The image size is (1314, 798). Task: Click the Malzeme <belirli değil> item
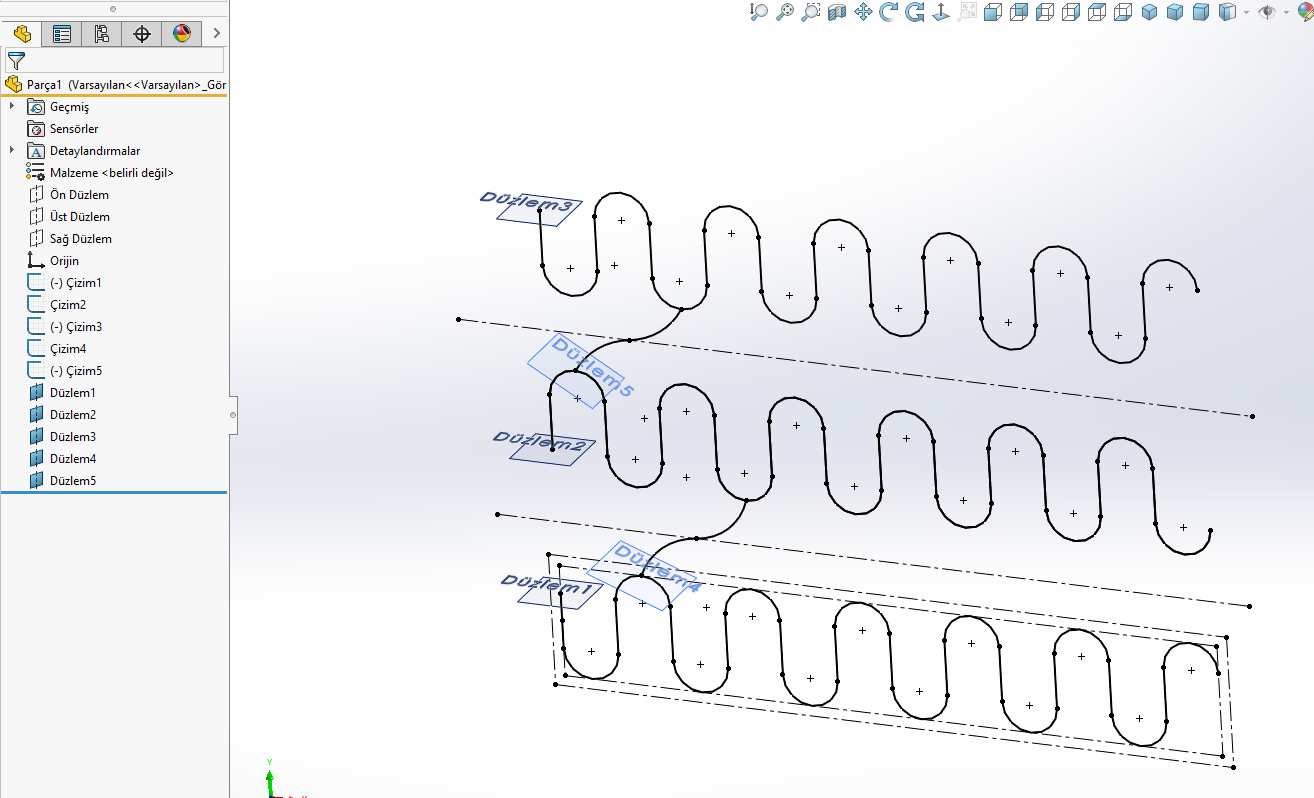[x=111, y=173]
